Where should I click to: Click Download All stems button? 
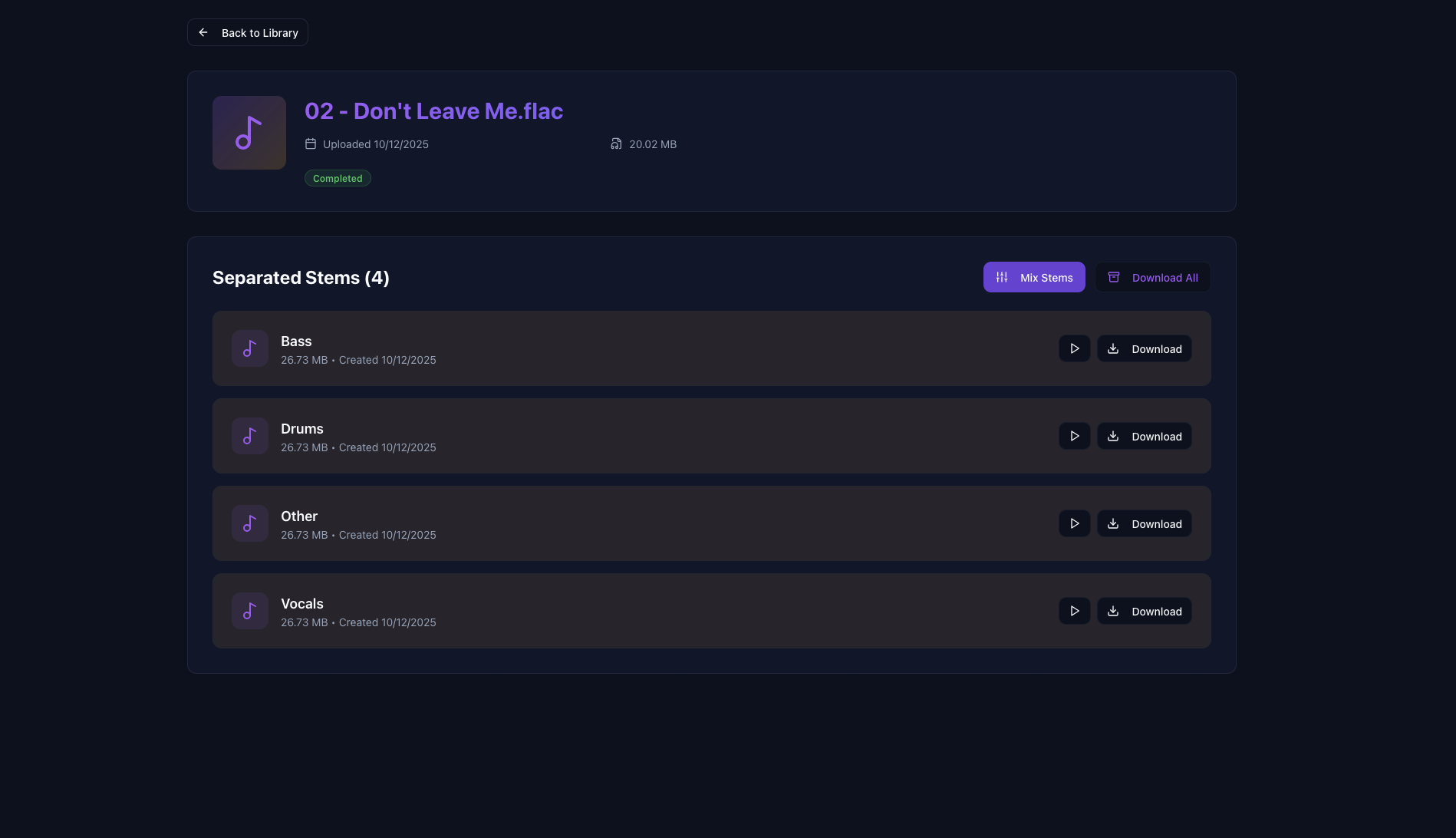pos(1152,277)
